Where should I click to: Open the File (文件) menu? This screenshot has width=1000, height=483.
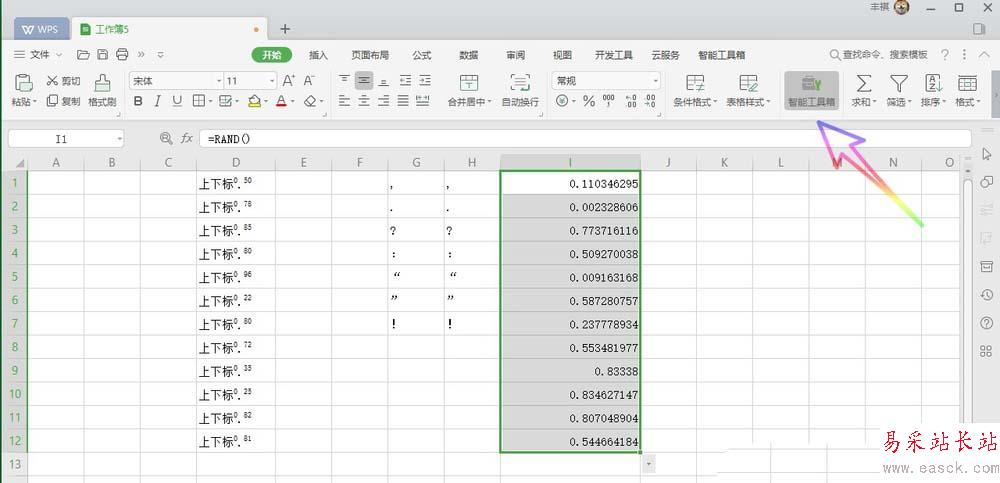click(38, 55)
